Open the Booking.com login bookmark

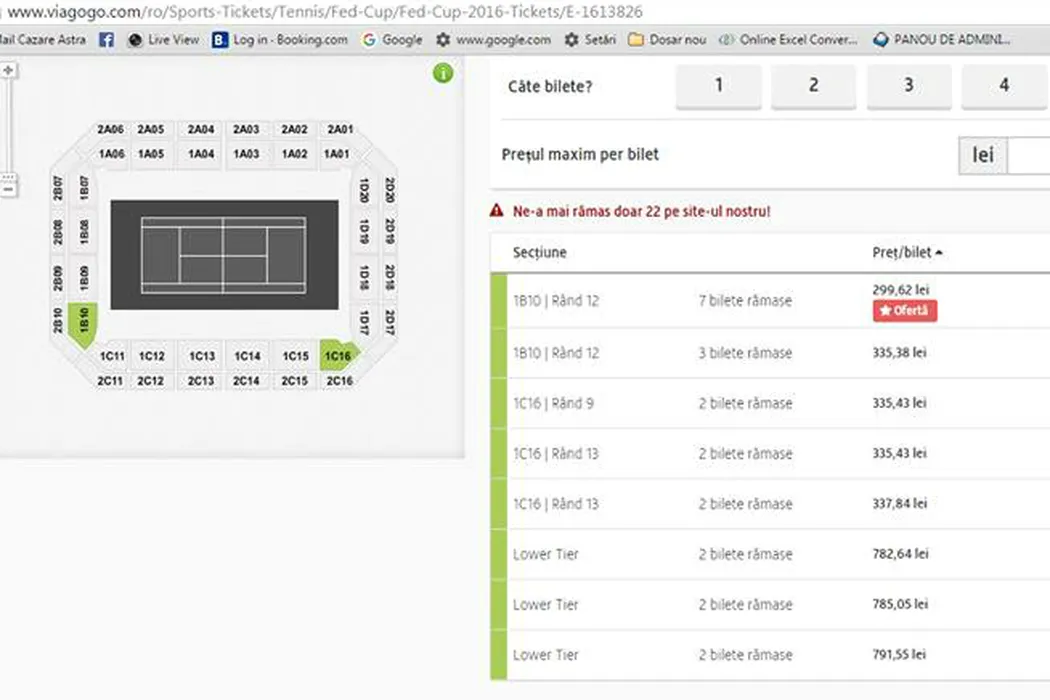280,40
